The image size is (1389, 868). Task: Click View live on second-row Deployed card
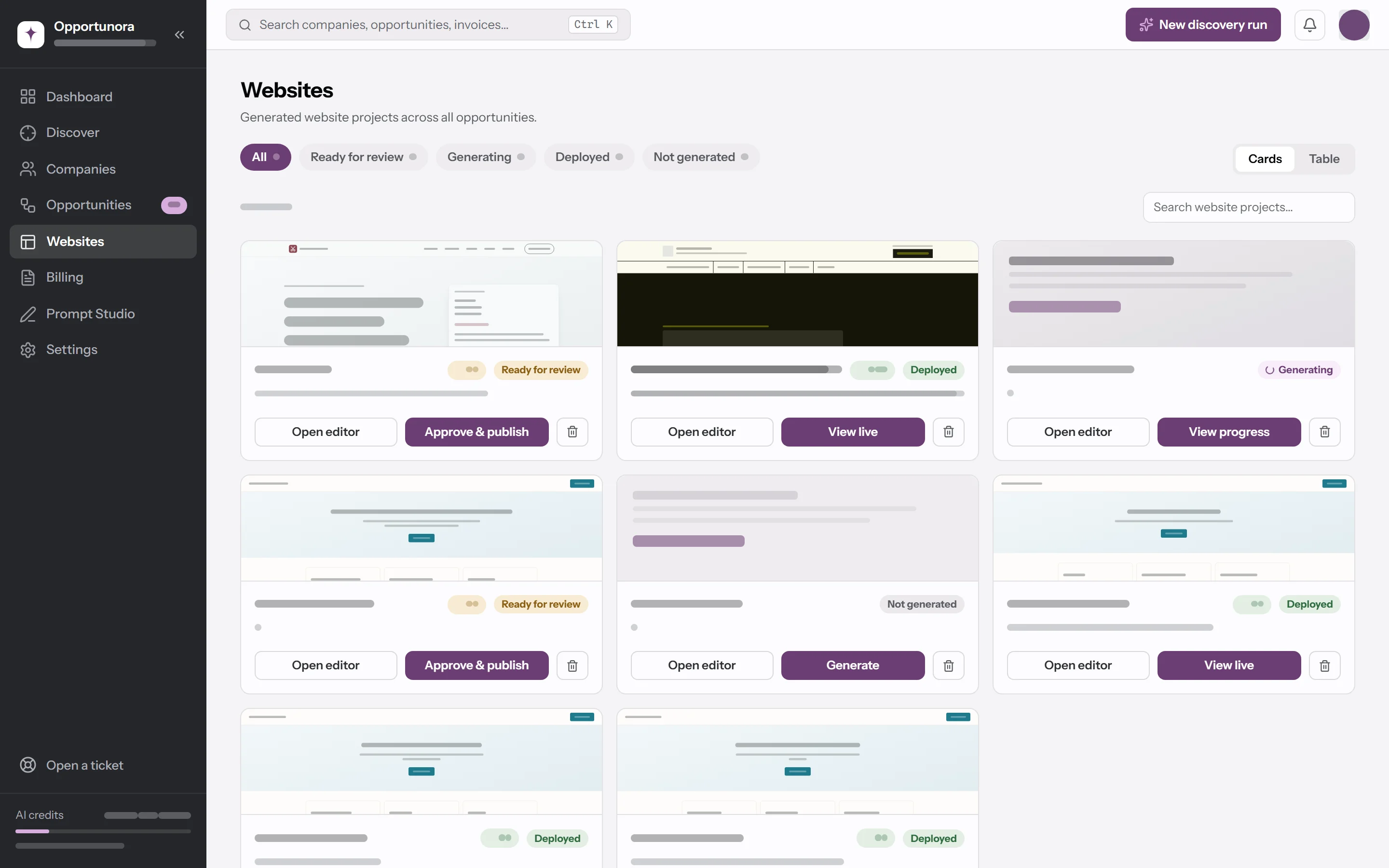(1229, 665)
